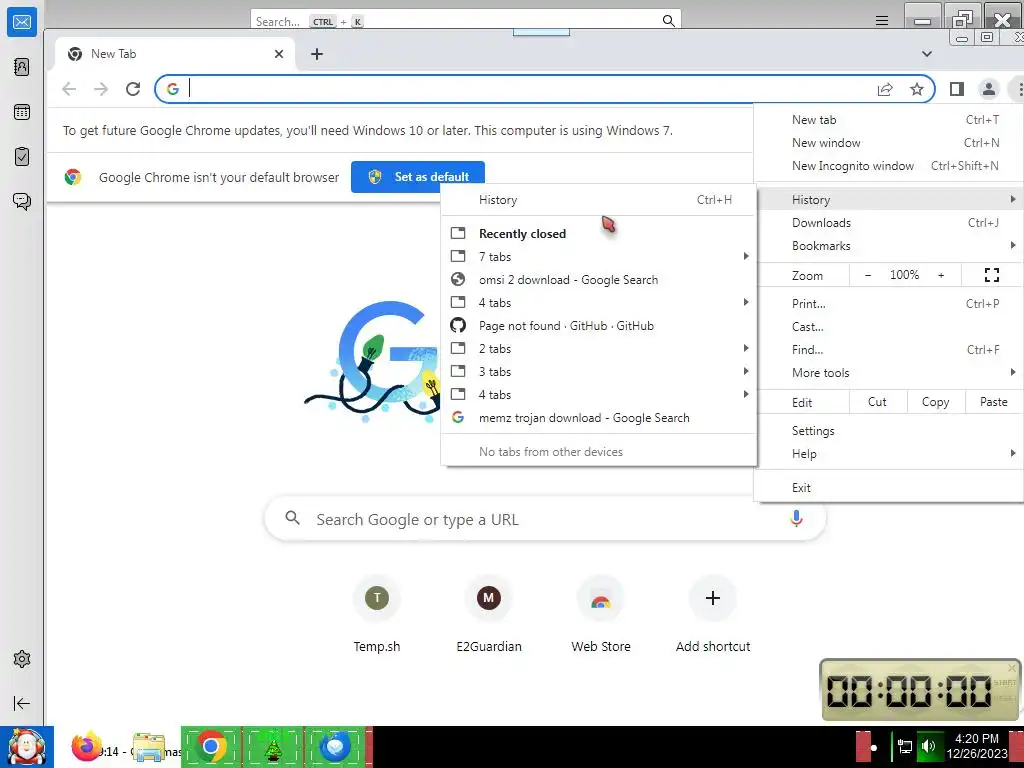Select New window menu item
The image size is (1024, 768).
(889, 142)
